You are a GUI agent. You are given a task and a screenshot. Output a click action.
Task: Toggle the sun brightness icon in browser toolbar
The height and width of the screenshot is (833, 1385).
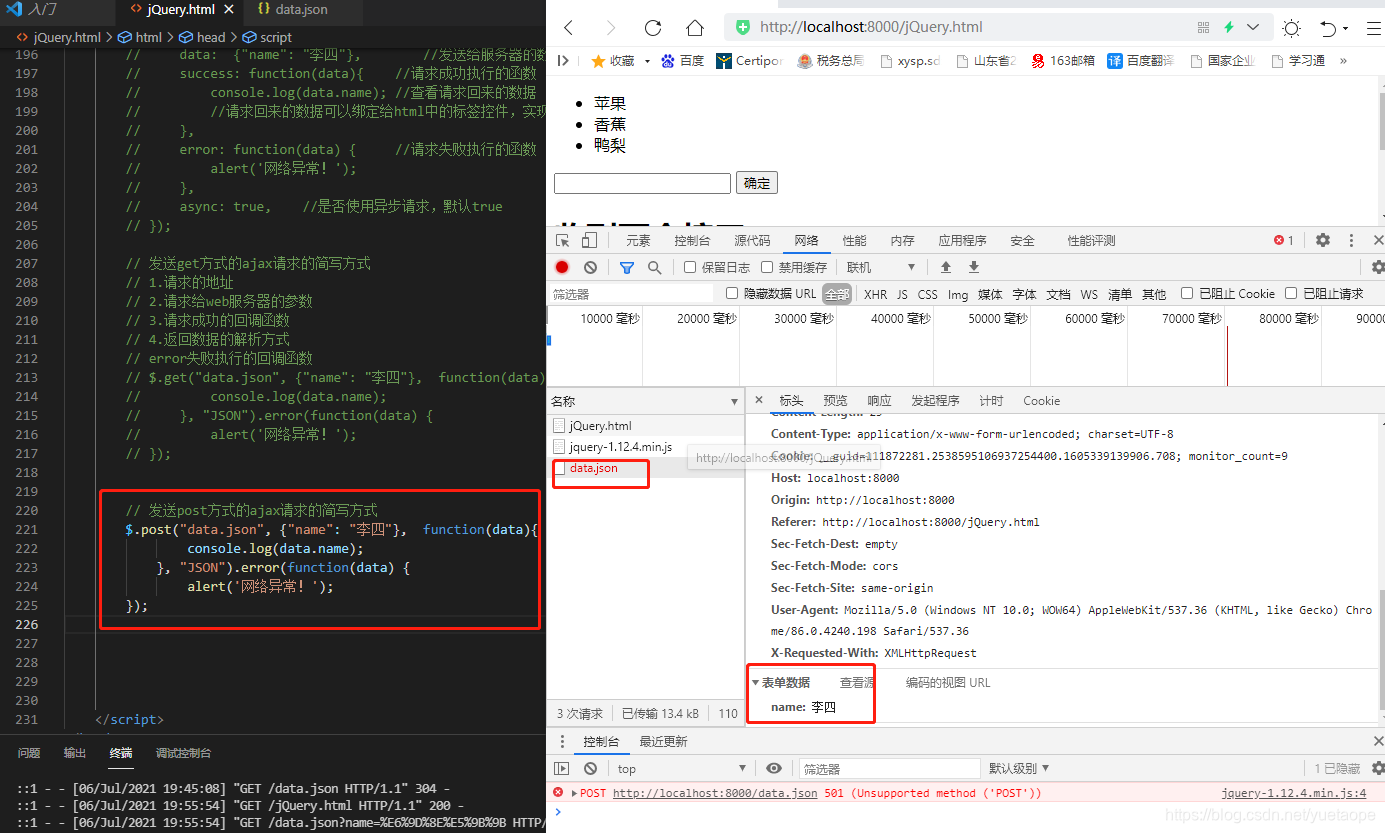click(1292, 28)
